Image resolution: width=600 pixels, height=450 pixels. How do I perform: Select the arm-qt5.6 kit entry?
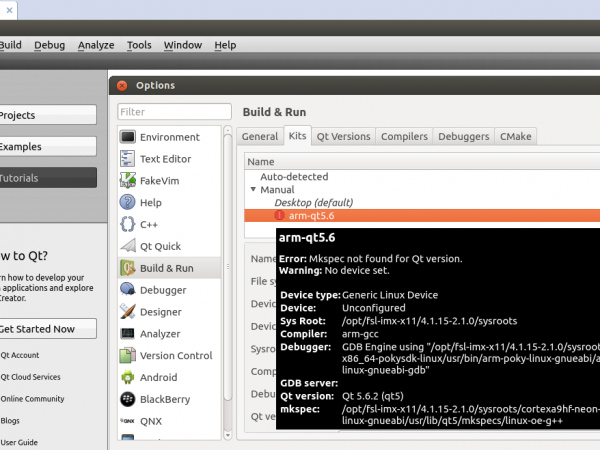(312, 215)
